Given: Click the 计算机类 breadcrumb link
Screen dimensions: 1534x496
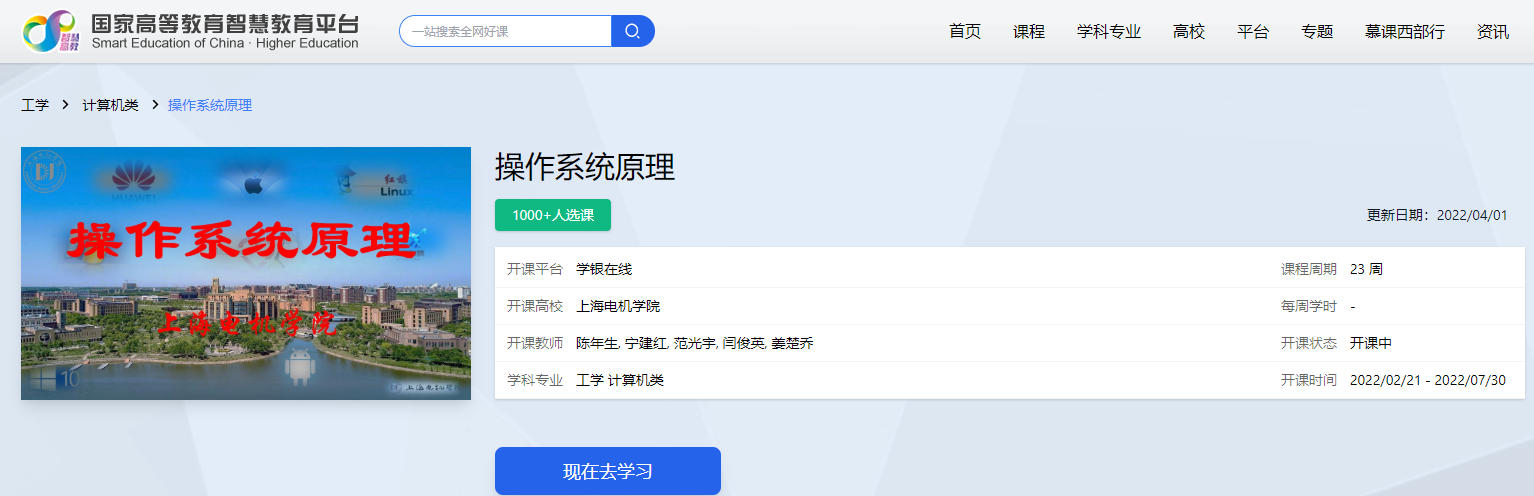Looking at the screenshot, I should [x=110, y=105].
